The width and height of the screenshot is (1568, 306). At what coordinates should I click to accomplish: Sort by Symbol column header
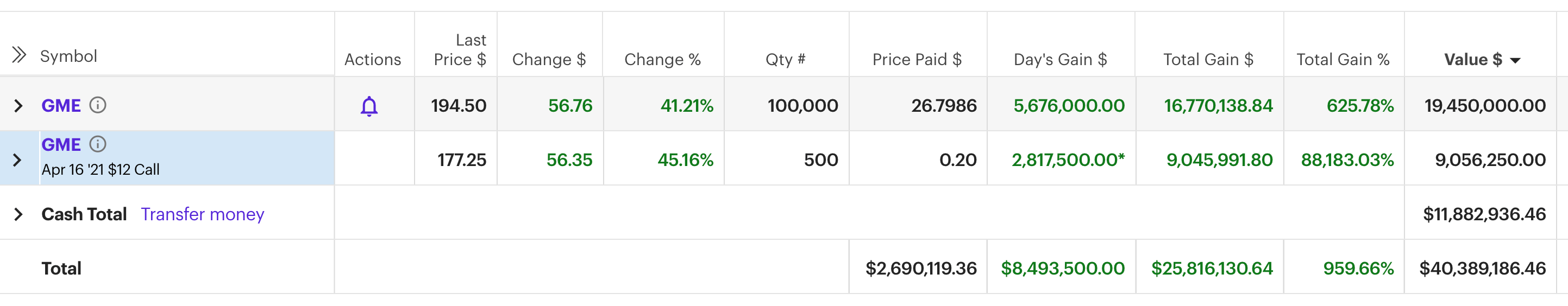68,56
